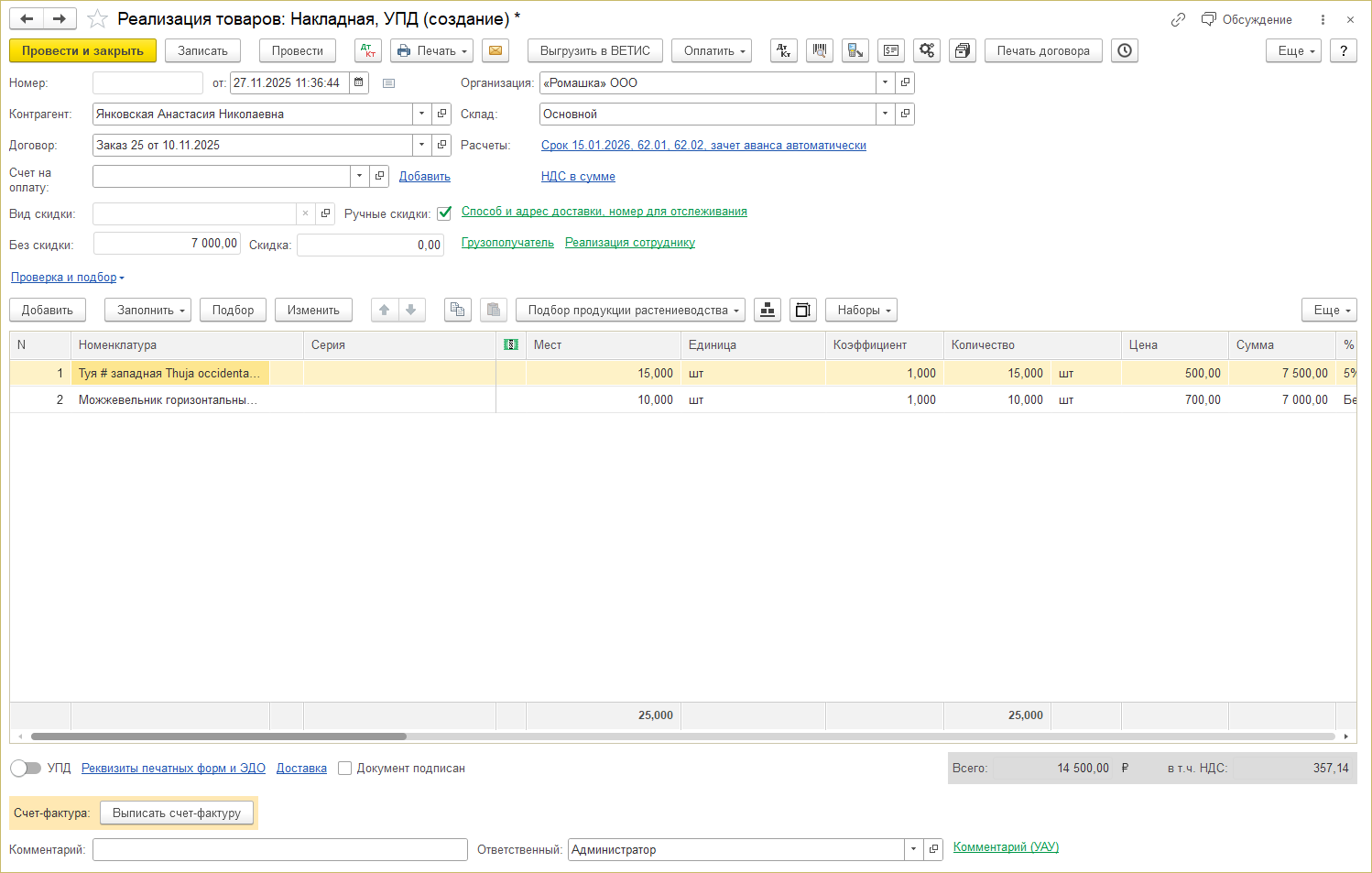Toggle the УПД switch
Viewport: 1372px width, 873px height.
coord(26,769)
